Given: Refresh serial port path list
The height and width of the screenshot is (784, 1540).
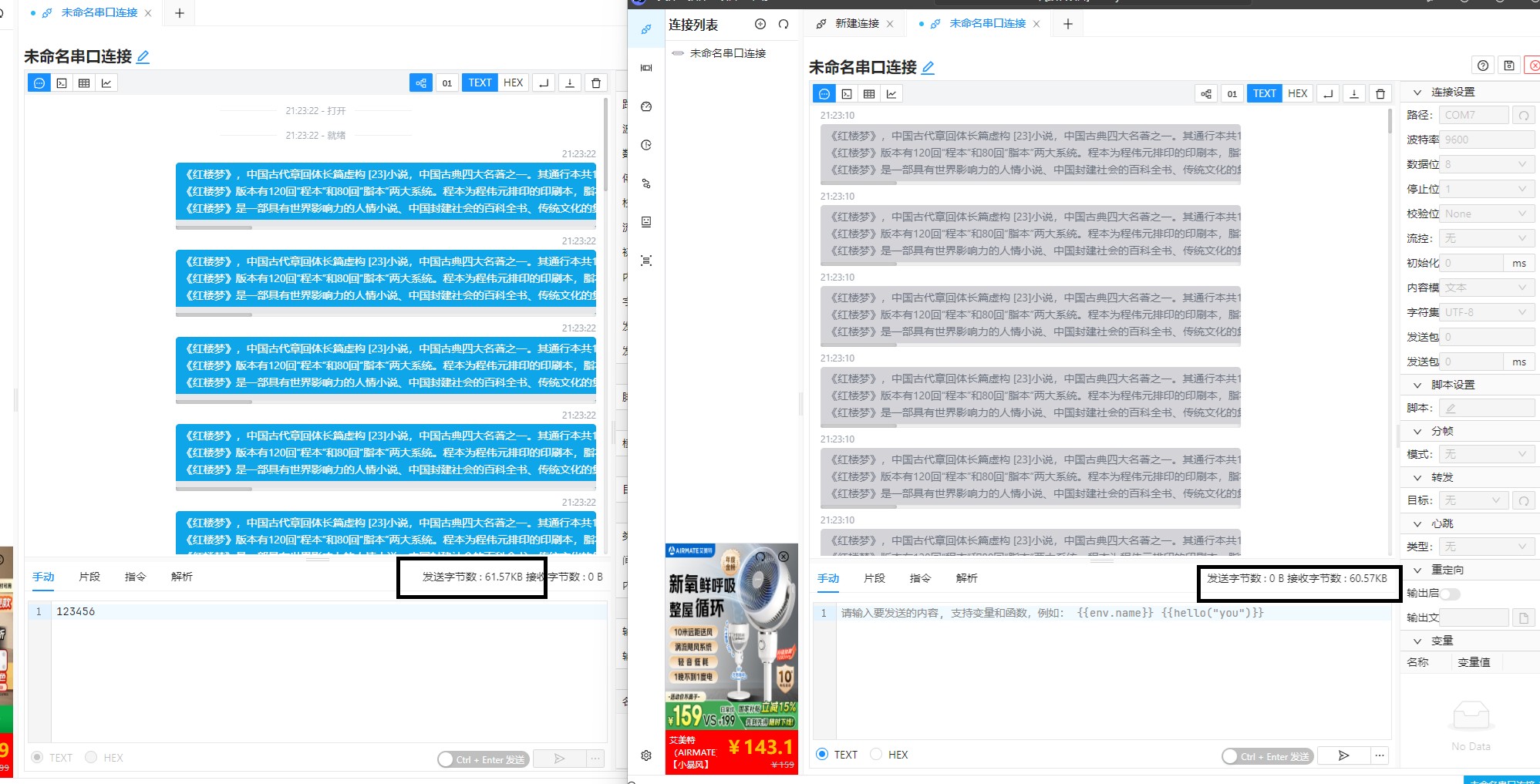Looking at the screenshot, I should [x=1524, y=116].
